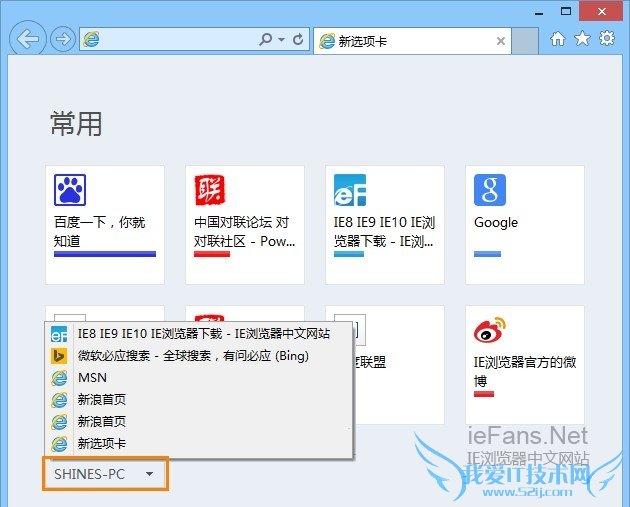
Task: Click the browser Forward arrow button
Action: 63,39
